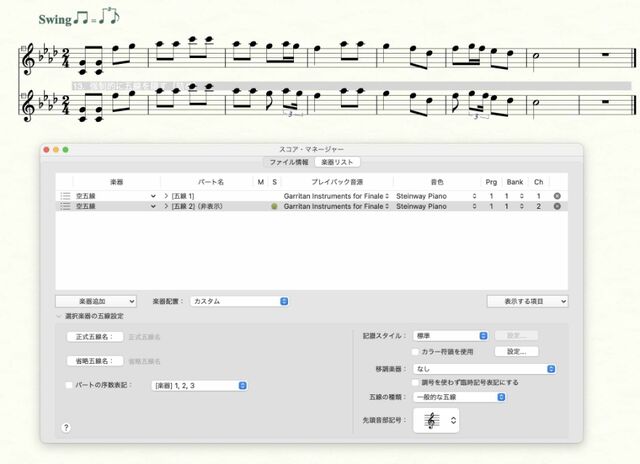Viewport: 640px width, 464px height.
Task: Click the Bank column header
Action: coord(515,182)
